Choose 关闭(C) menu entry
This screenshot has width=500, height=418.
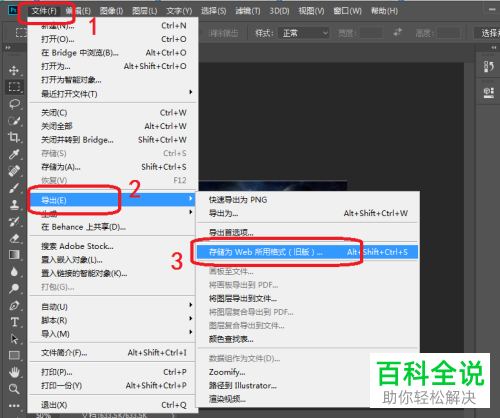(x=113, y=113)
